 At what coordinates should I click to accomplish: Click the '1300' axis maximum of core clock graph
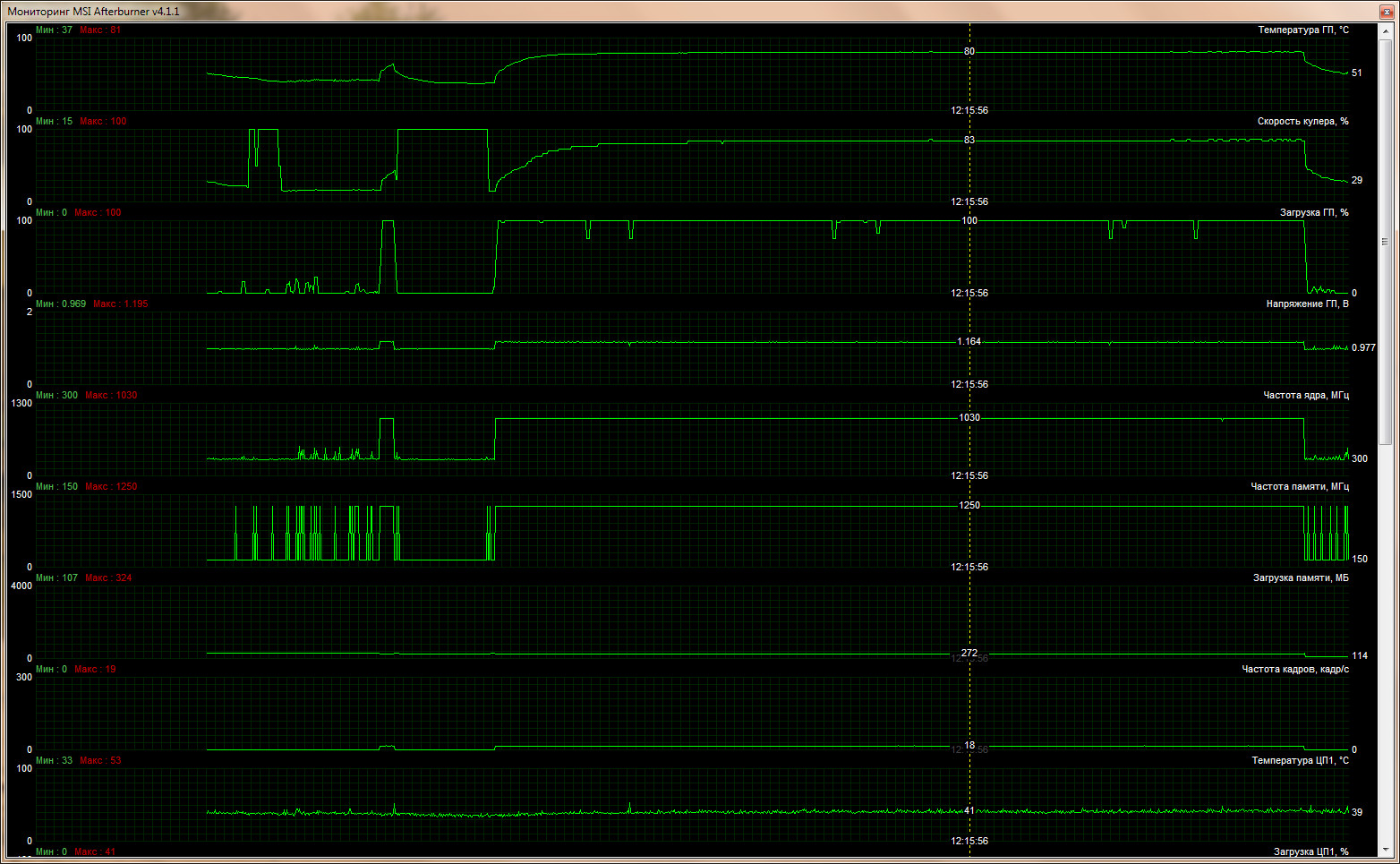[21, 404]
